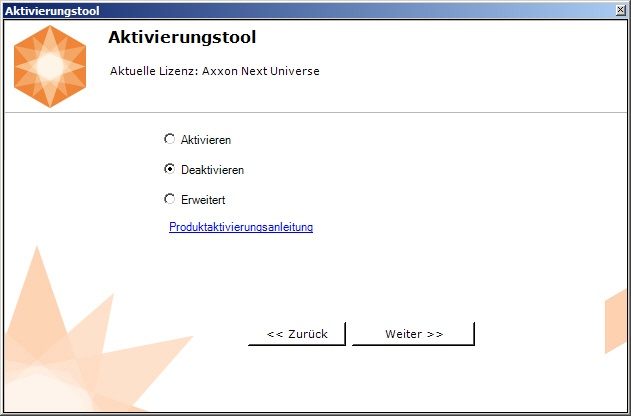This screenshot has width=631, height=416.
Task: Click the Erweitert label text
Action: [x=203, y=200]
